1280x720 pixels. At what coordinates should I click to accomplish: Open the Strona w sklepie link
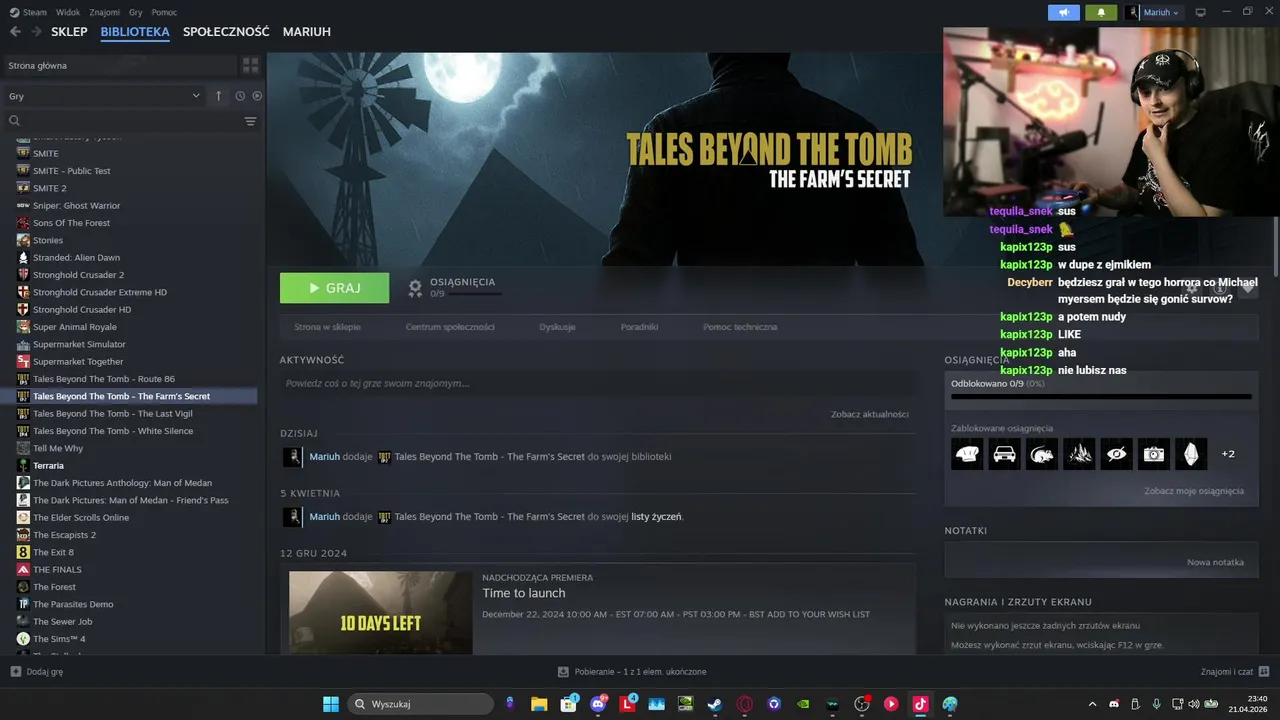tap(327, 327)
